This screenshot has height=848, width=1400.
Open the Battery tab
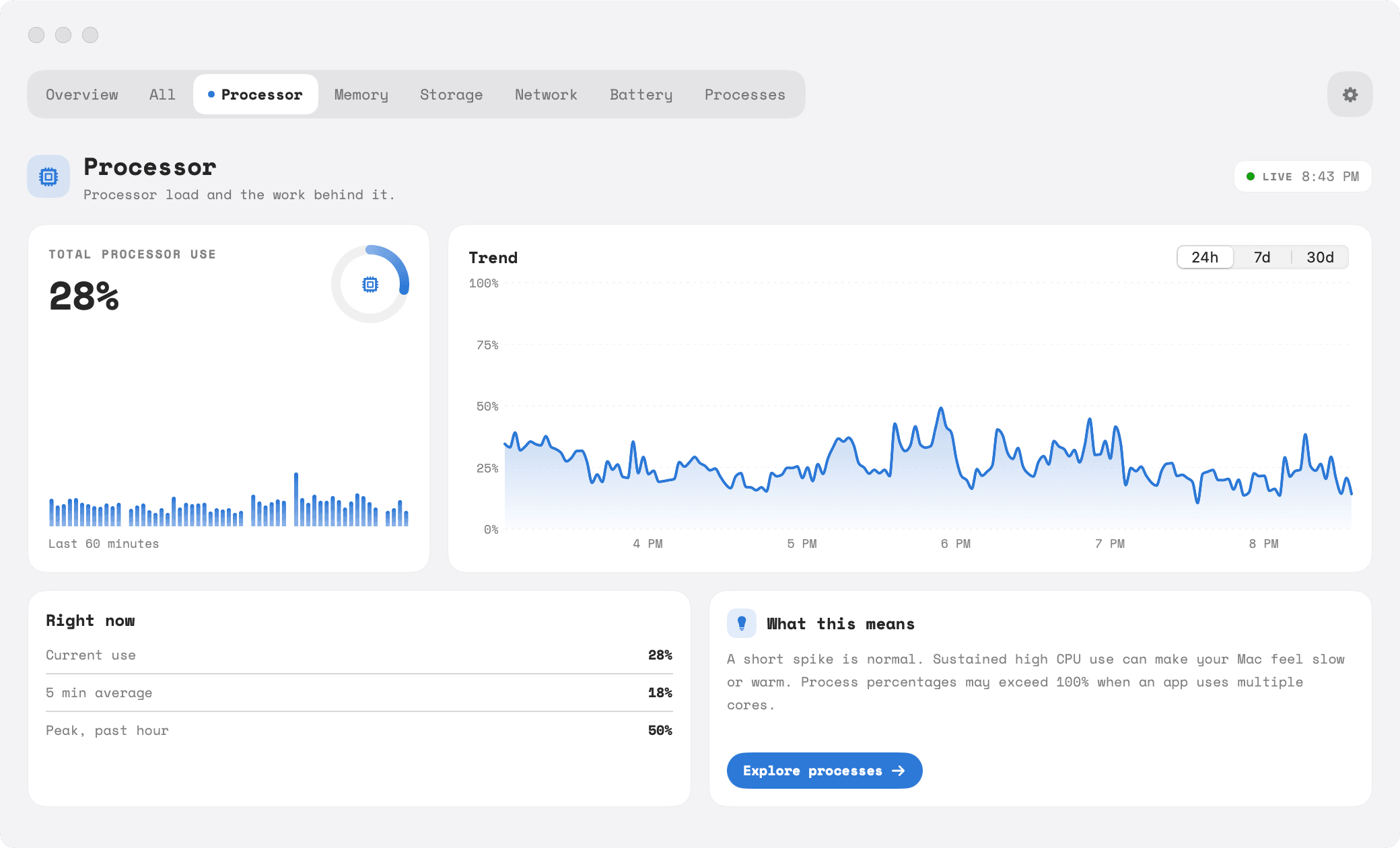(641, 94)
